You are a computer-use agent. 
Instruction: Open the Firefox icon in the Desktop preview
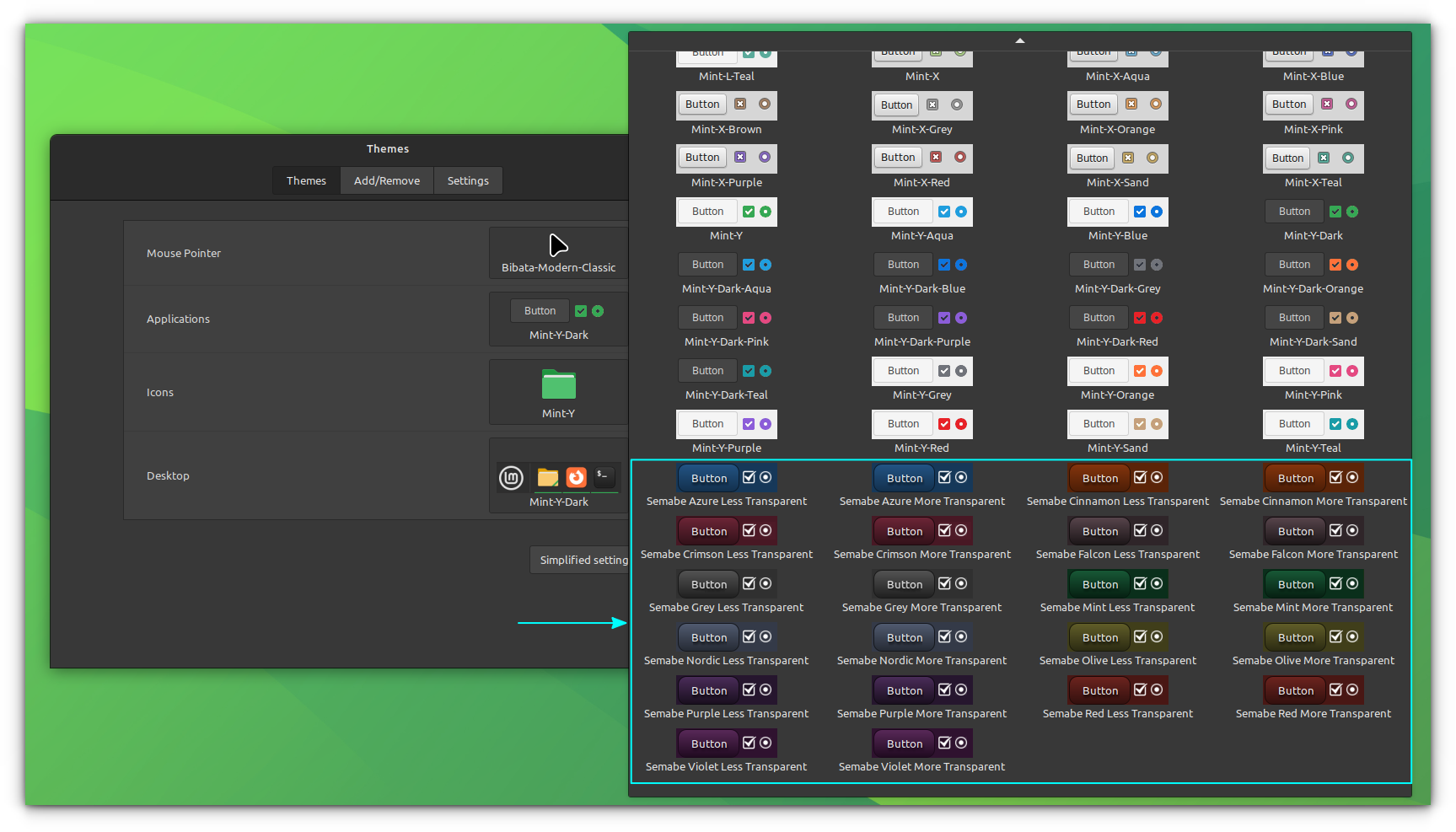(576, 477)
